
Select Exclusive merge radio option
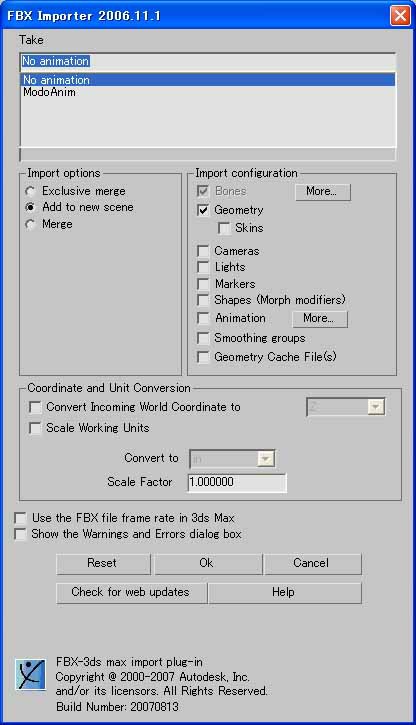[x=31, y=191]
